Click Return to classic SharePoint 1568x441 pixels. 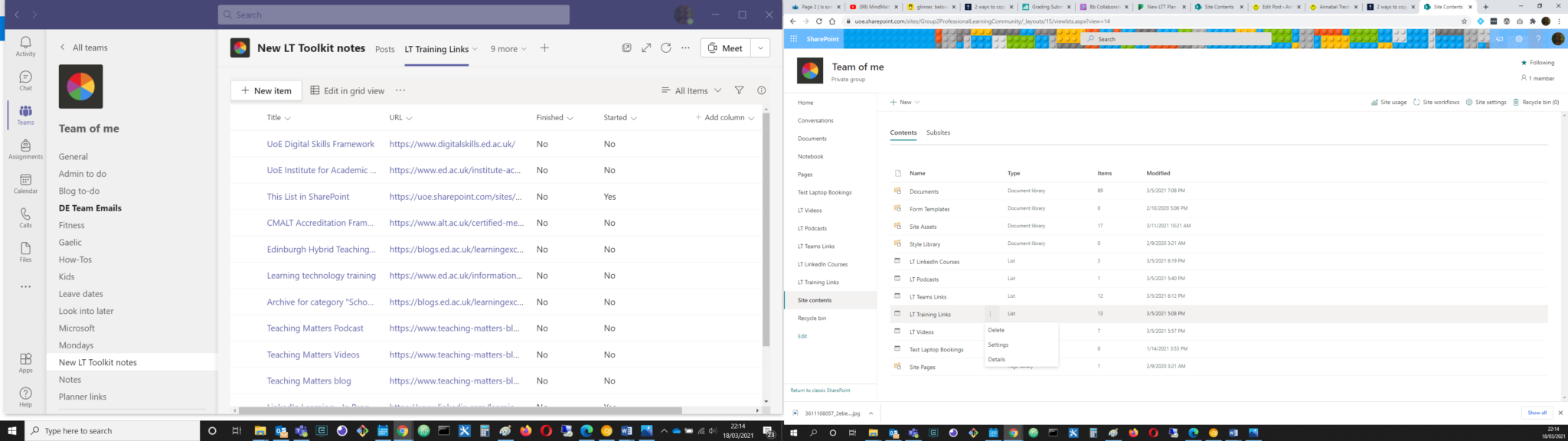820,390
